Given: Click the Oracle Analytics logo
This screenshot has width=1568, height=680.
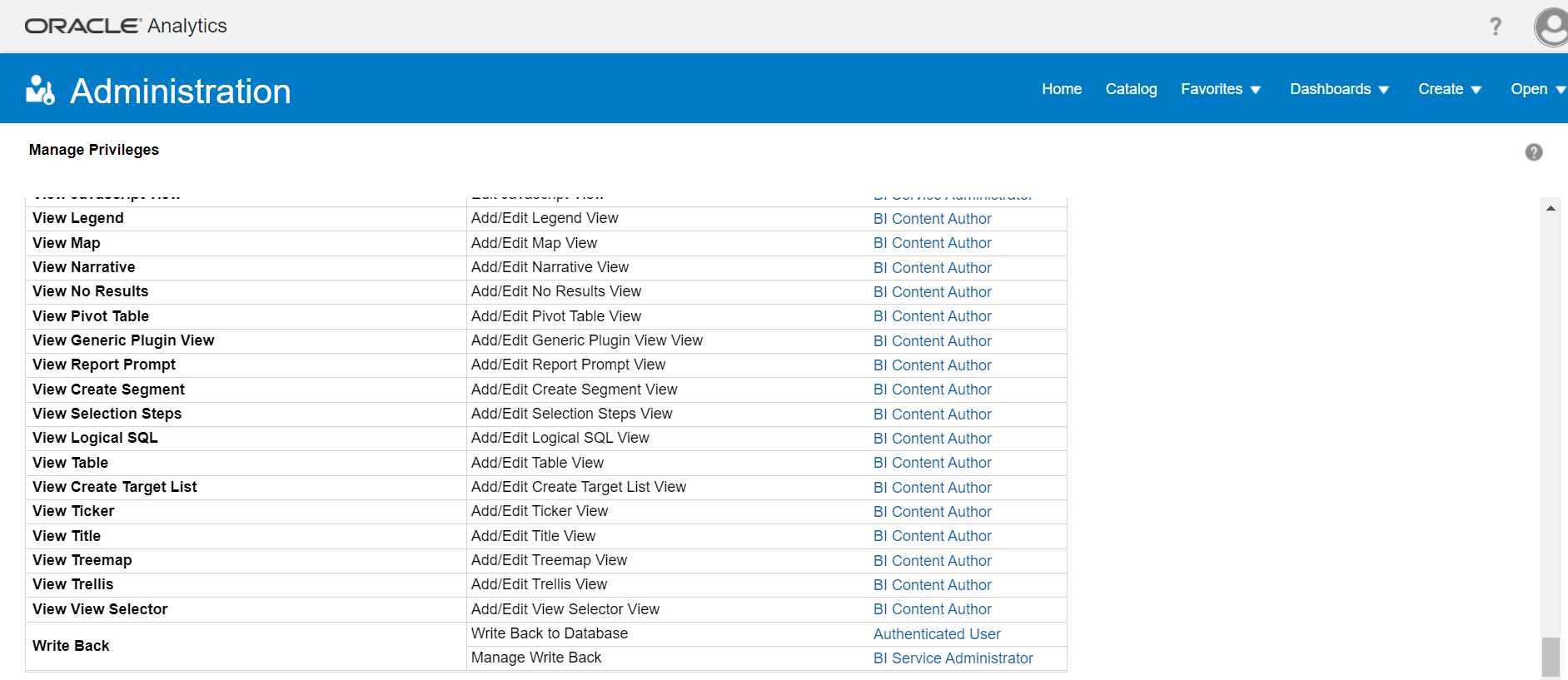Looking at the screenshot, I should tap(126, 26).
